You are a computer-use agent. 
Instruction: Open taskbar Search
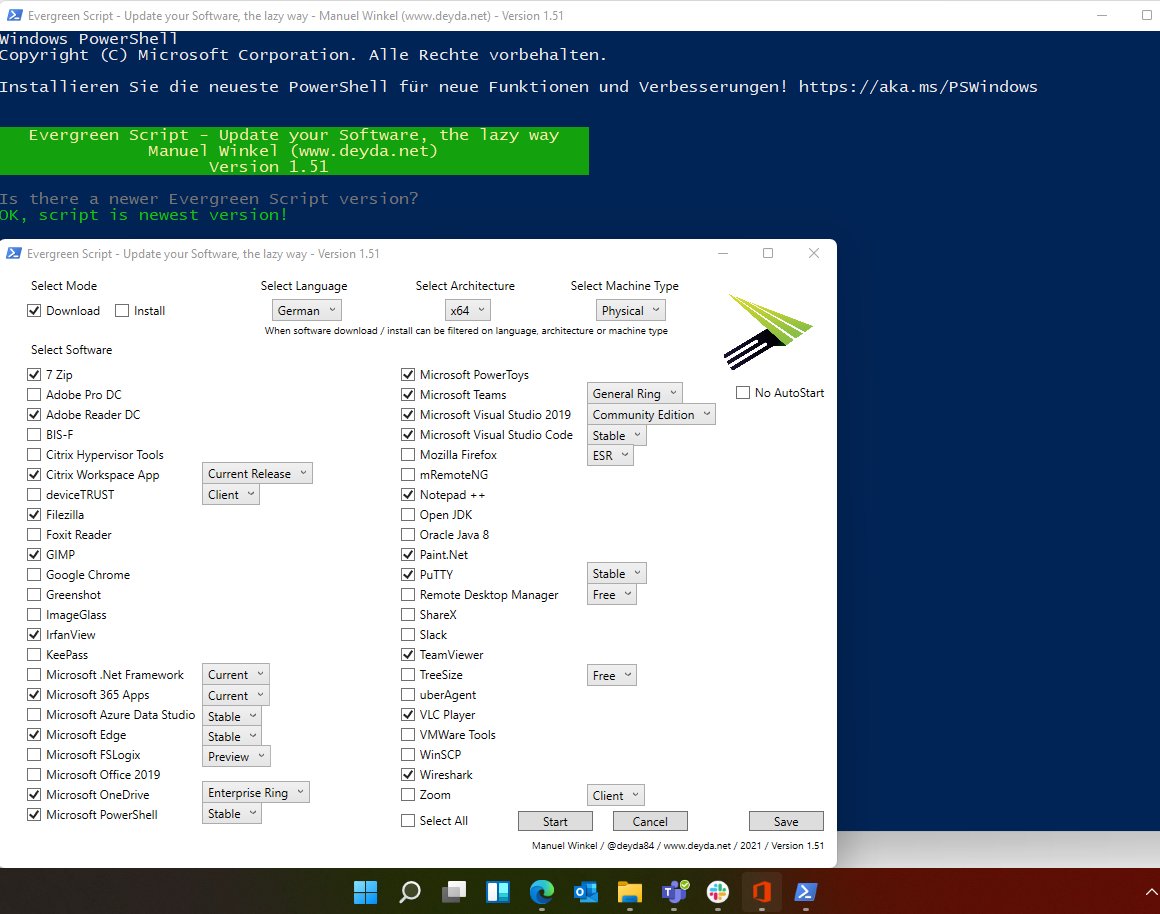409,891
